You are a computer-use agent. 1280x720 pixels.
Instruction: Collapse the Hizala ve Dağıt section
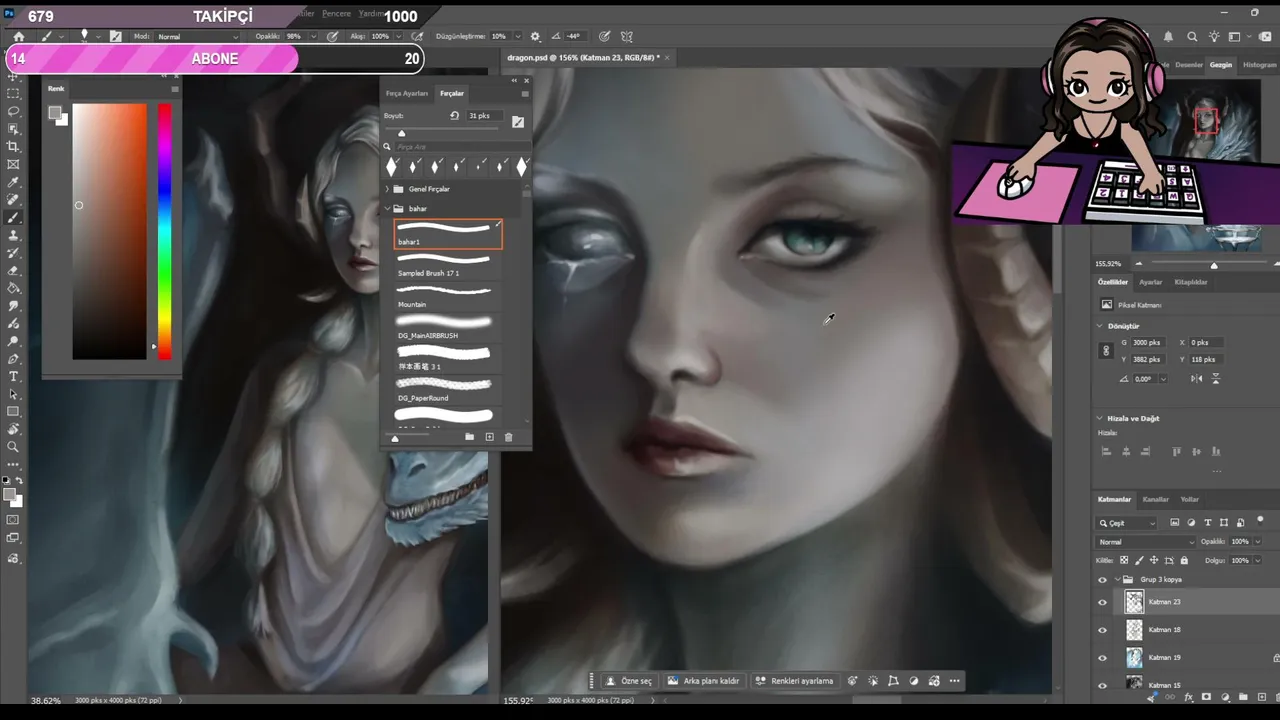tap(1099, 418)
